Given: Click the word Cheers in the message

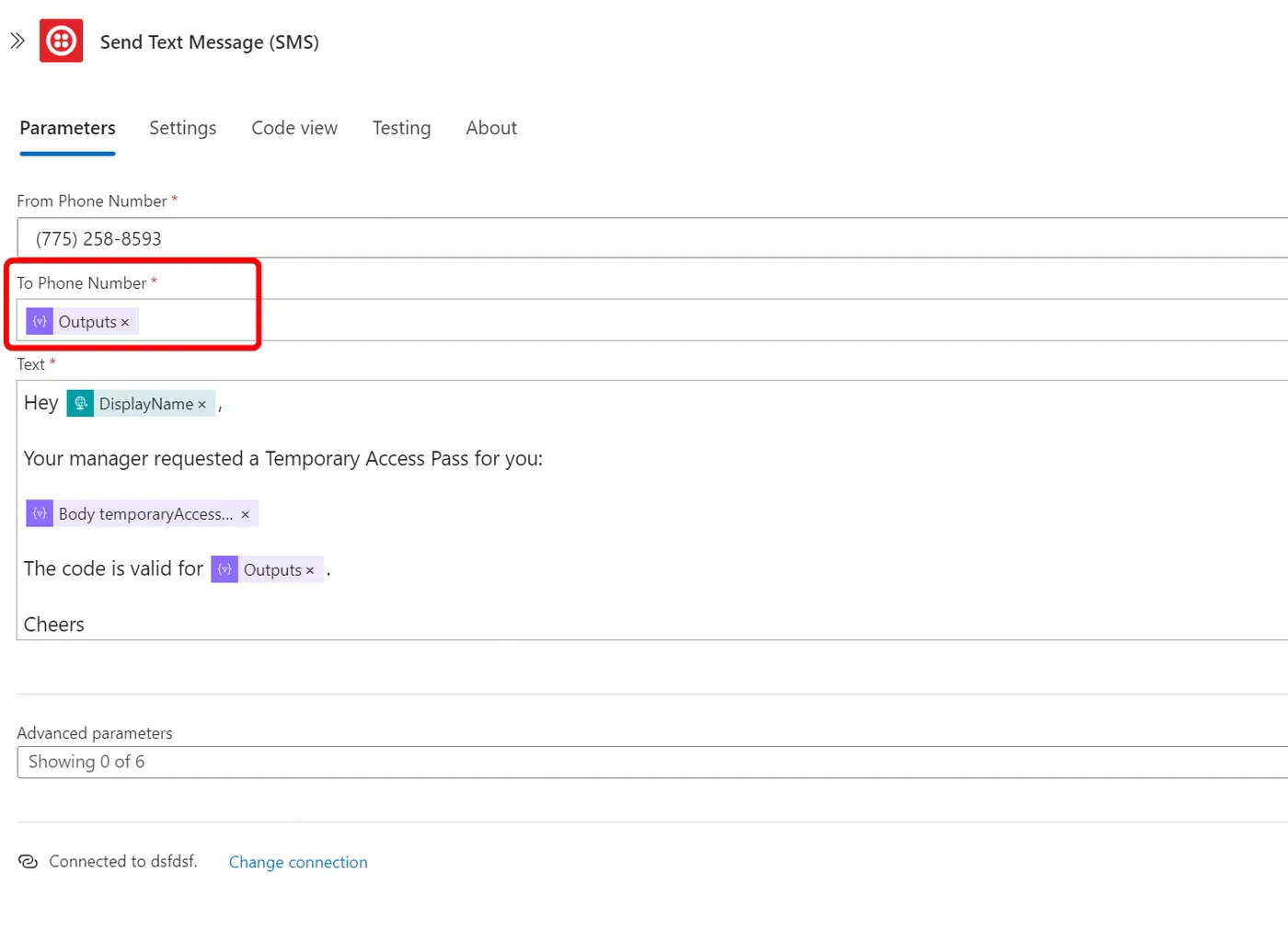Looking at the screenshot, I should (x=54, y=625).
